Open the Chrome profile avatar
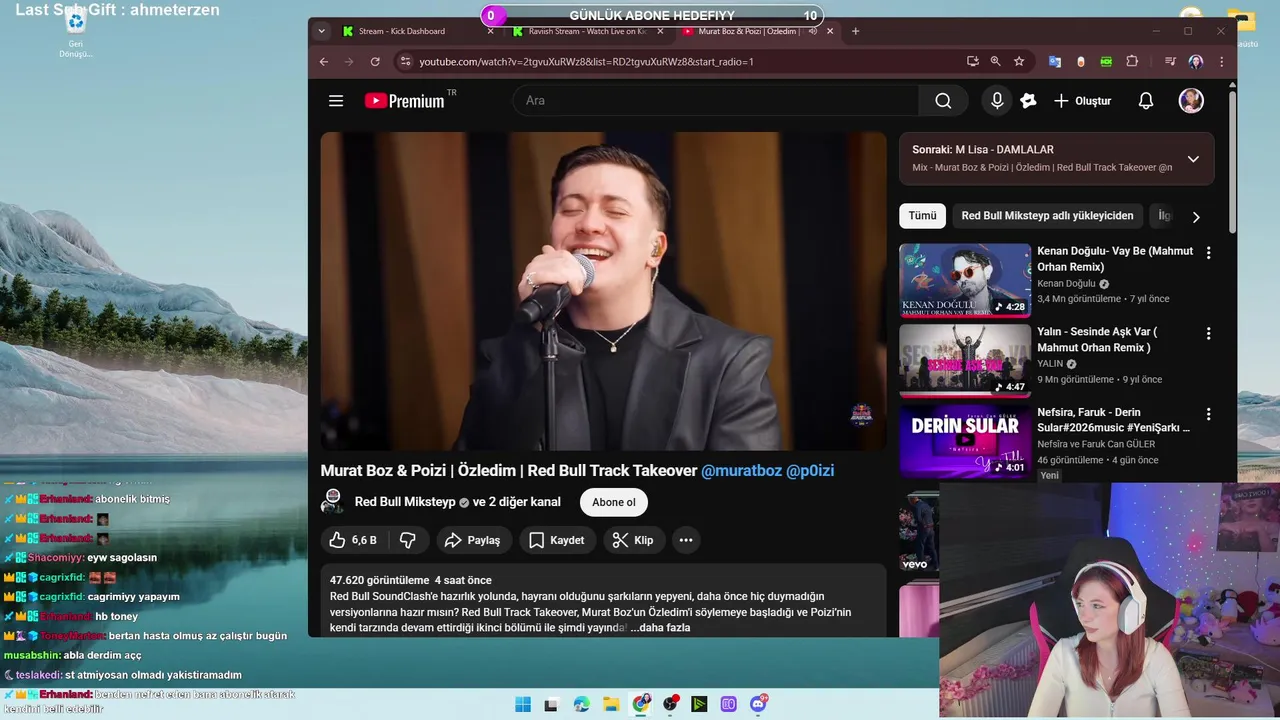The image size is (1280, 720). click(1196, 61)
